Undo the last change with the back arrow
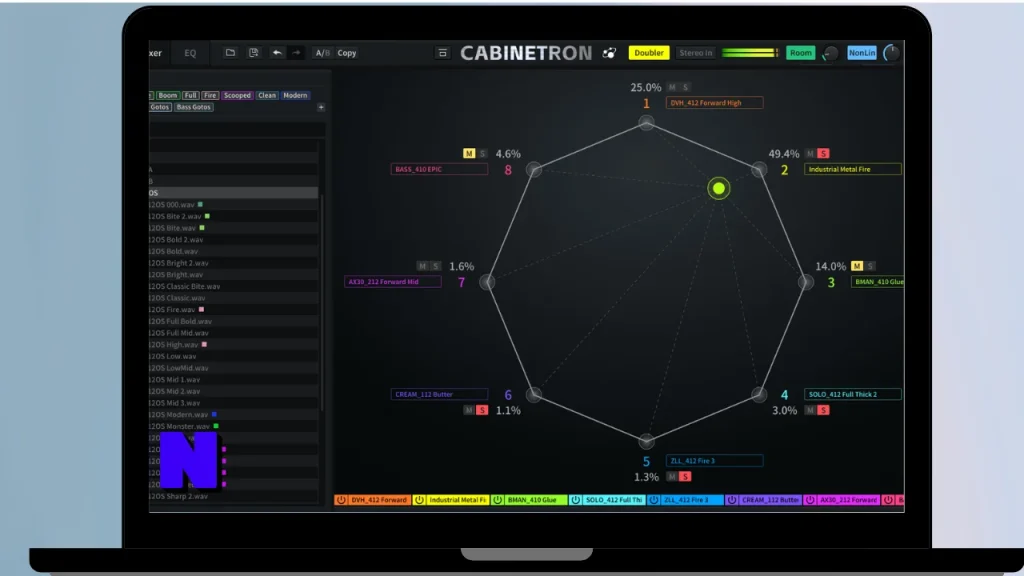The height and width of the screenshot is (576, 1024). pos(277,53)
